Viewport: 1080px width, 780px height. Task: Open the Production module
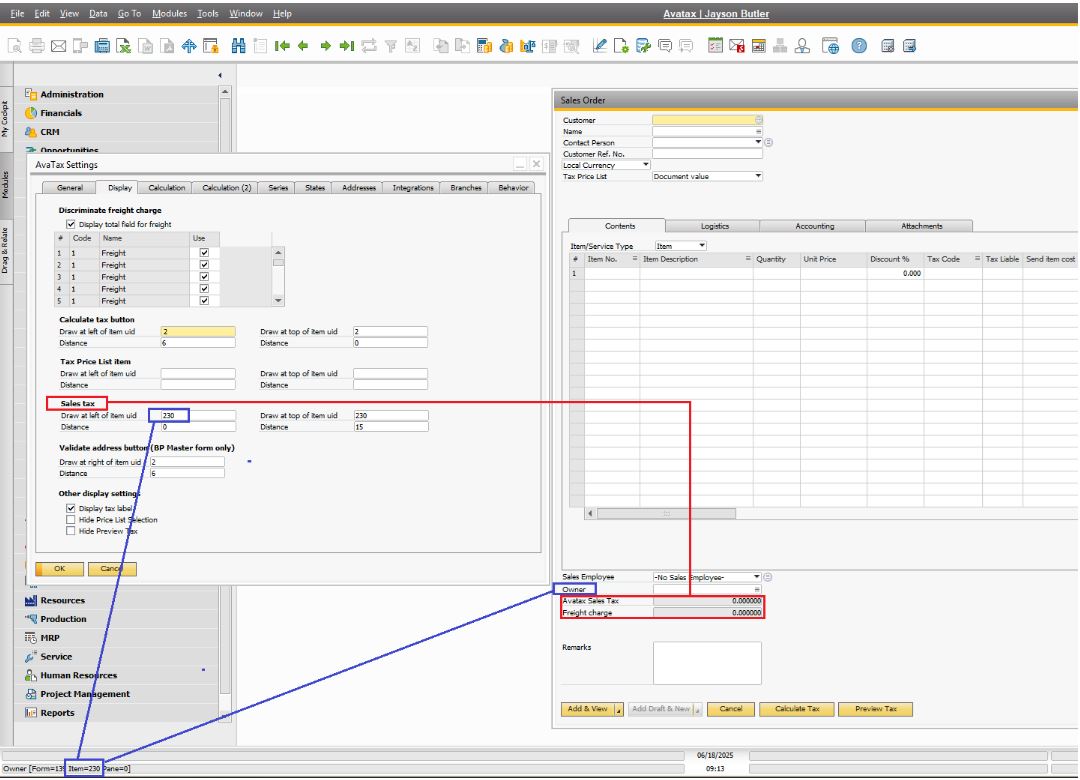[x=63, y=619]
